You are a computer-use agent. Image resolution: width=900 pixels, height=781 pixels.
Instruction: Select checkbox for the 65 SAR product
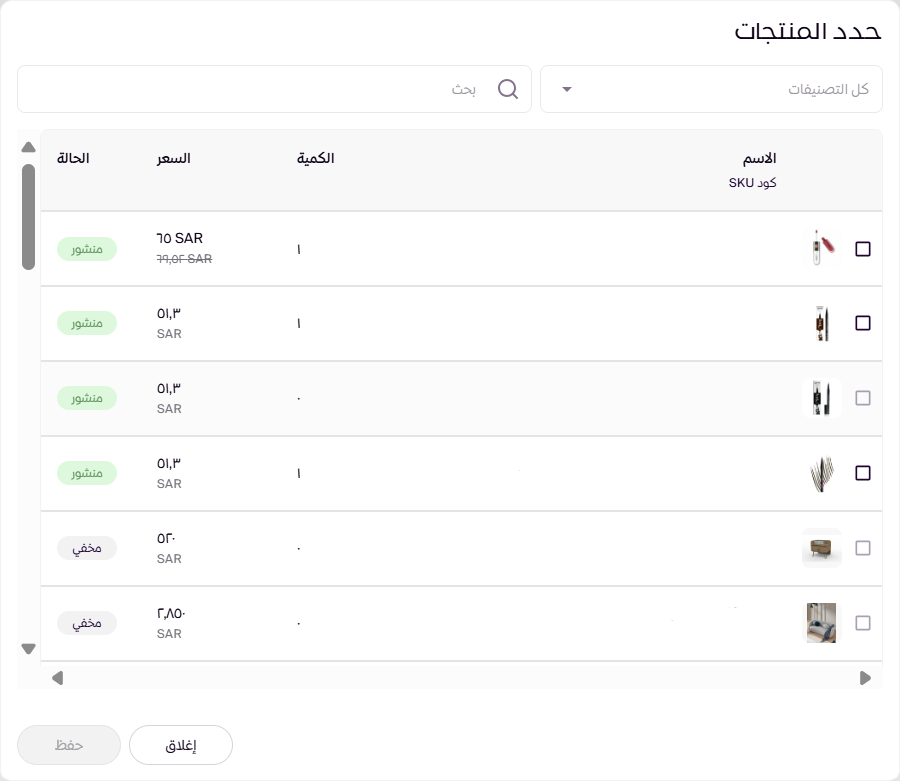click(863, 249)
